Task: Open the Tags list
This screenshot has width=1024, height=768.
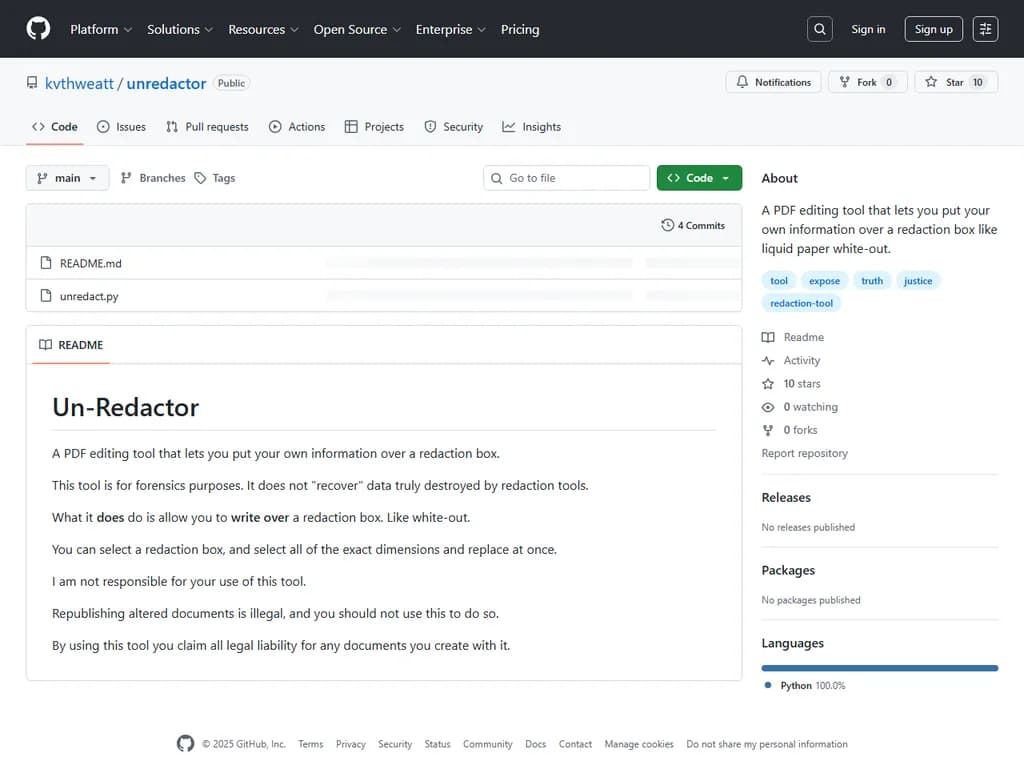Action: (x=215, y=178)
